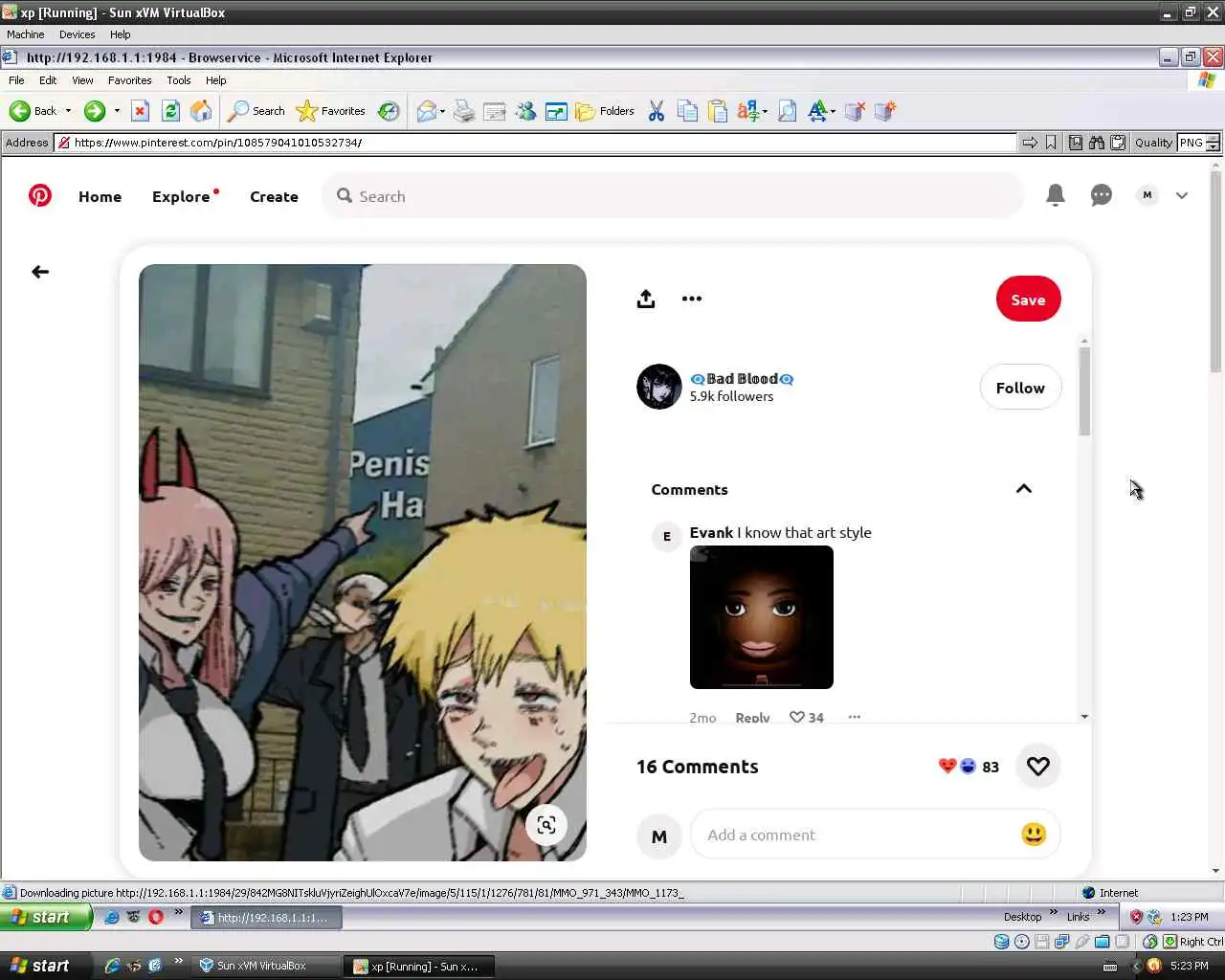Screen dimensions: 1225x980
Task: Click the Cut scissors icon
Action: click(x=657, y=111)
